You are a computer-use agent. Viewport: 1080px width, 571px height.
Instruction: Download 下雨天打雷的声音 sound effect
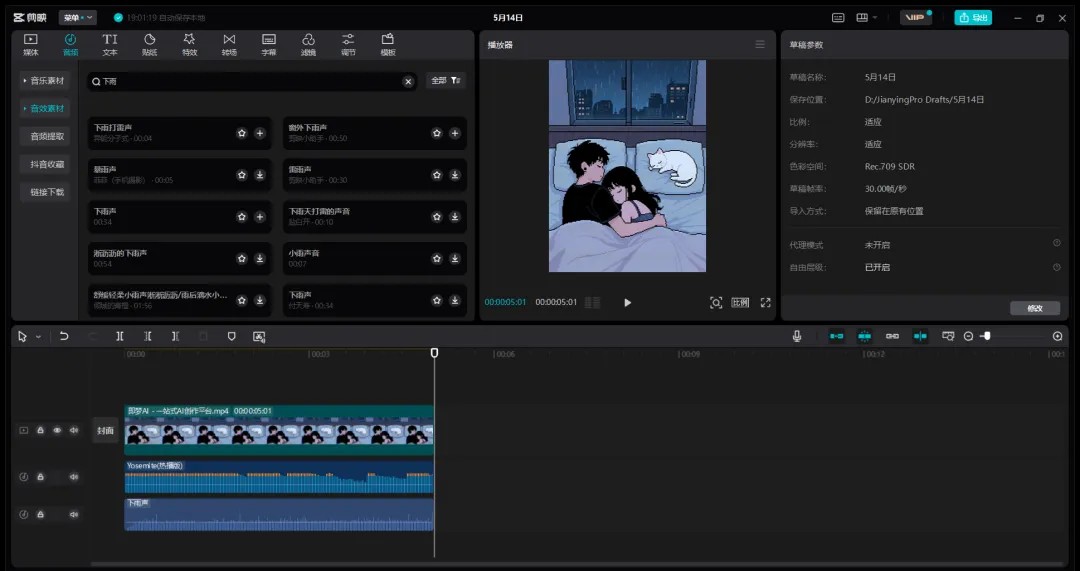[x=455, y=216]
